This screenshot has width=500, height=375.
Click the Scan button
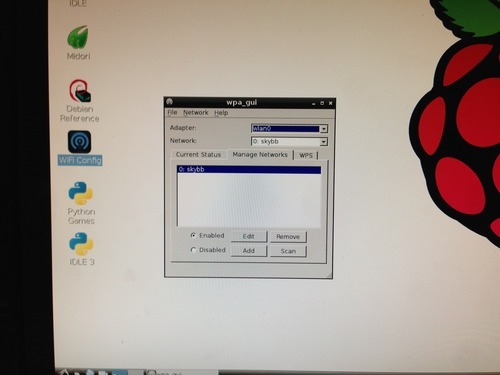(288, 251)
